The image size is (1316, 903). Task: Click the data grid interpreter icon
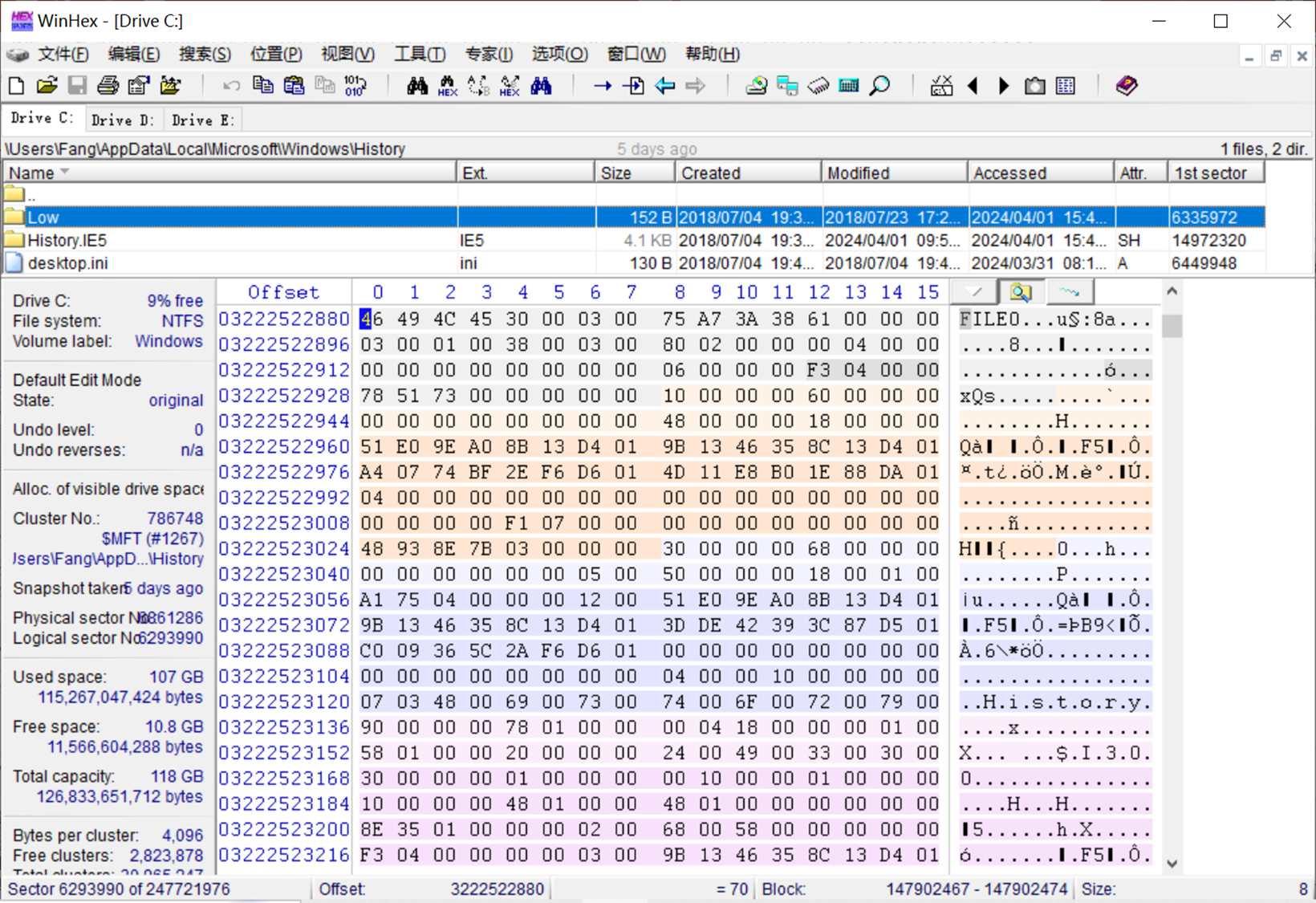pyautogui.click(x=1066, y=85)
